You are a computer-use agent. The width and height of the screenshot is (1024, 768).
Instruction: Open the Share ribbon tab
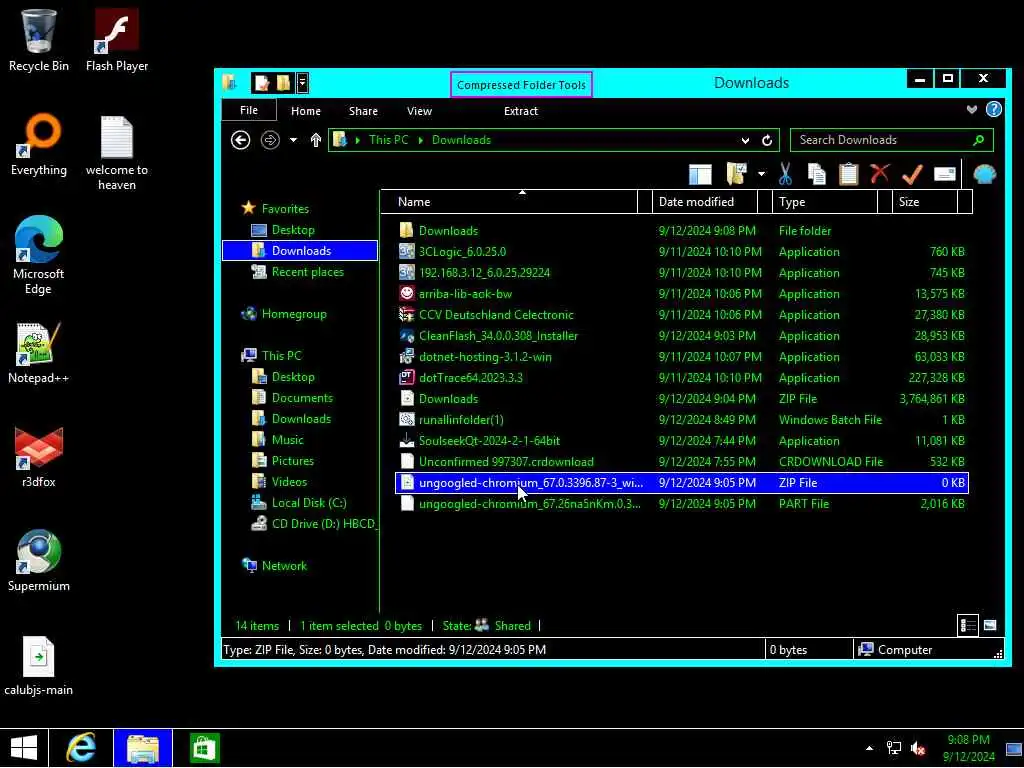[363, 111]
